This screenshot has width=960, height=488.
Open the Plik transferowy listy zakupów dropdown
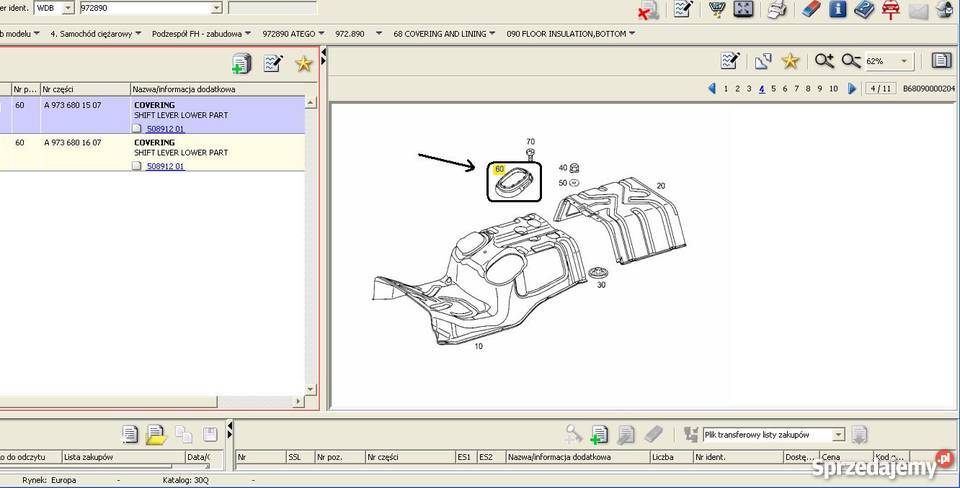pyautogui.click(x=838, y=435)
